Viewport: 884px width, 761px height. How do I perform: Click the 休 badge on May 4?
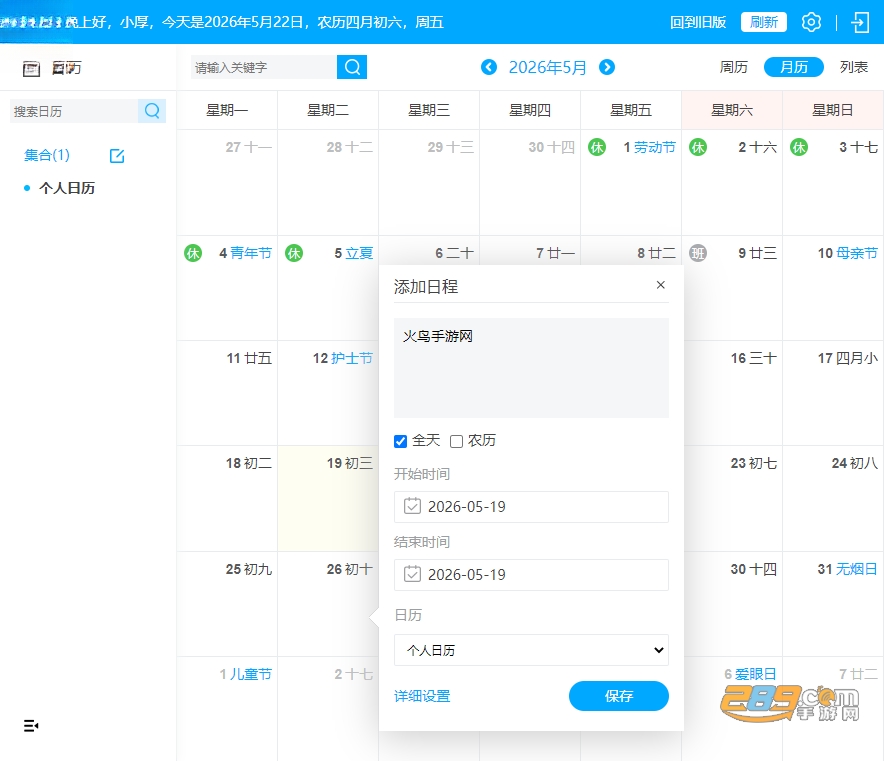click(x=193, y=253)
